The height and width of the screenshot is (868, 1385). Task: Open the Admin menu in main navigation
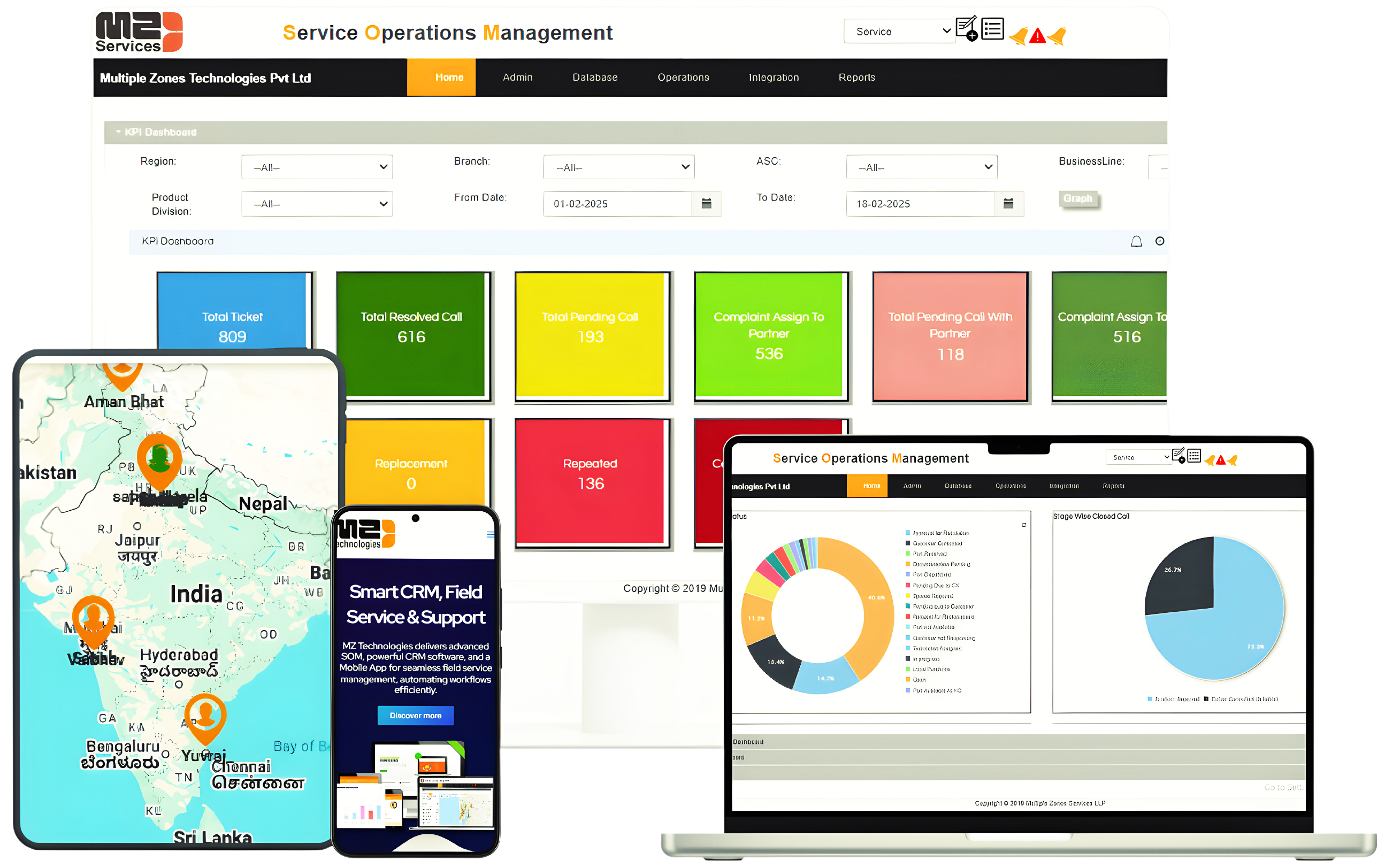517,77
